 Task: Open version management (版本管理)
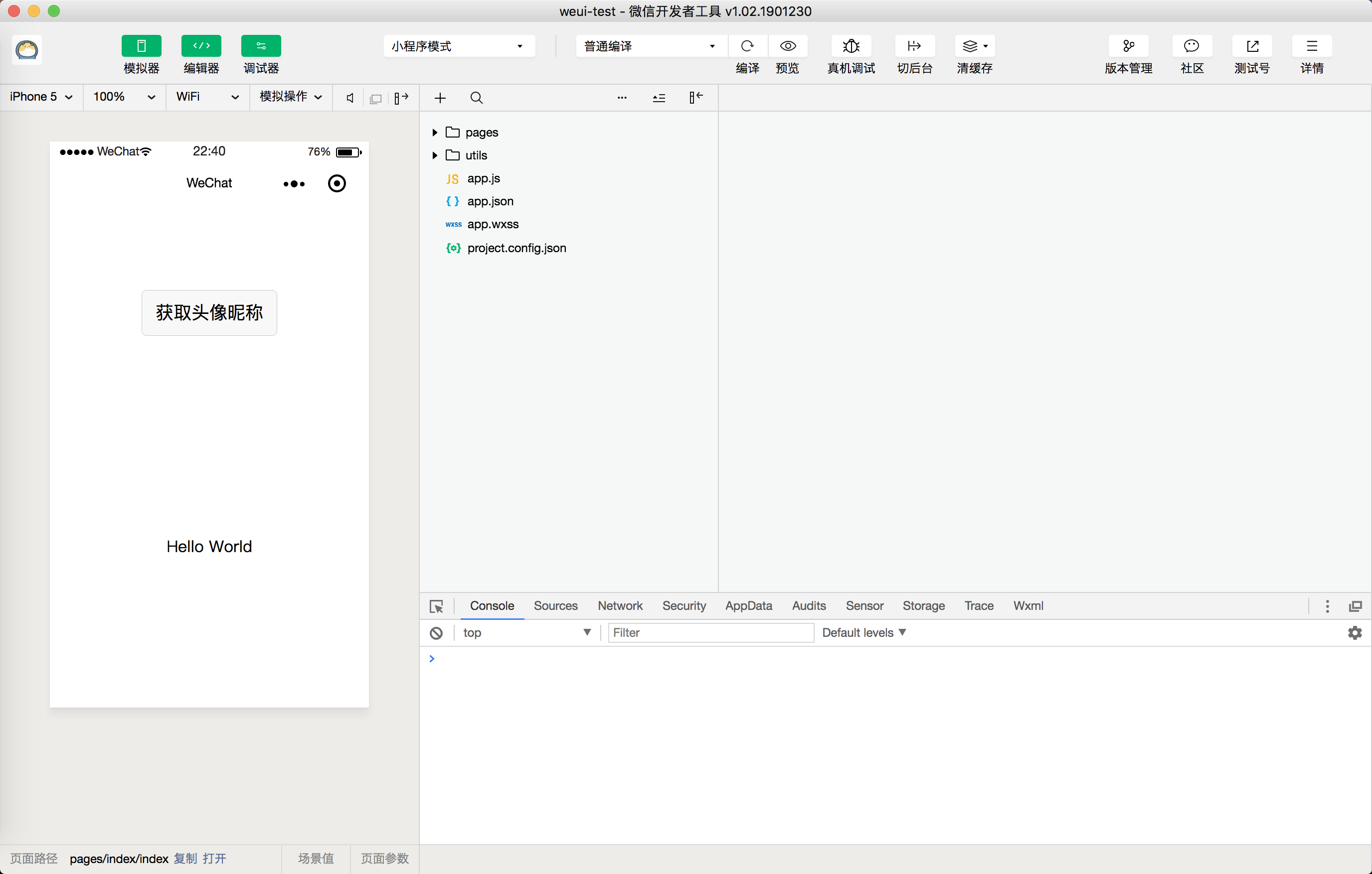click(1128, 46)
